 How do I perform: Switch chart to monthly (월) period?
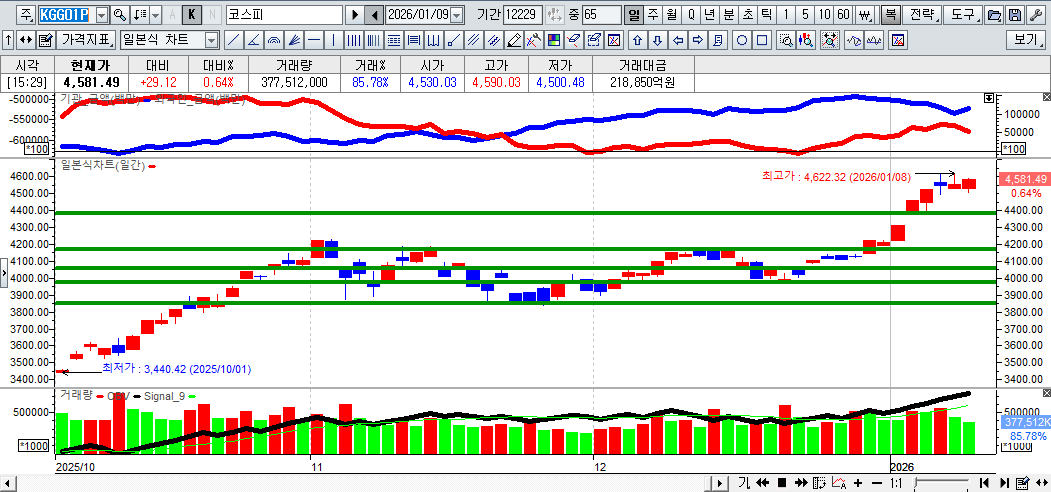pyautogui.click(x=671, y=15)
